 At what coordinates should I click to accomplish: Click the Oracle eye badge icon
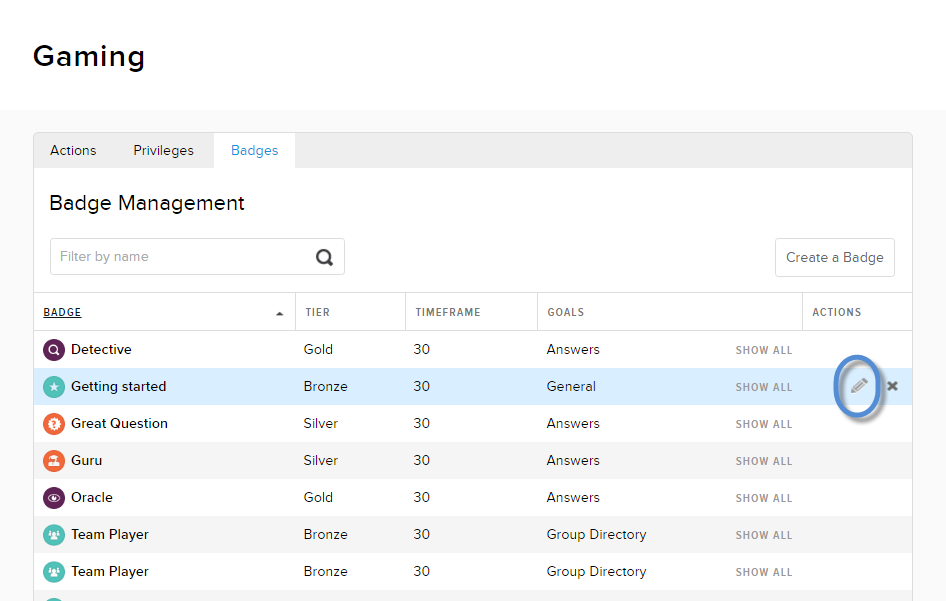[x=53, y=498]
